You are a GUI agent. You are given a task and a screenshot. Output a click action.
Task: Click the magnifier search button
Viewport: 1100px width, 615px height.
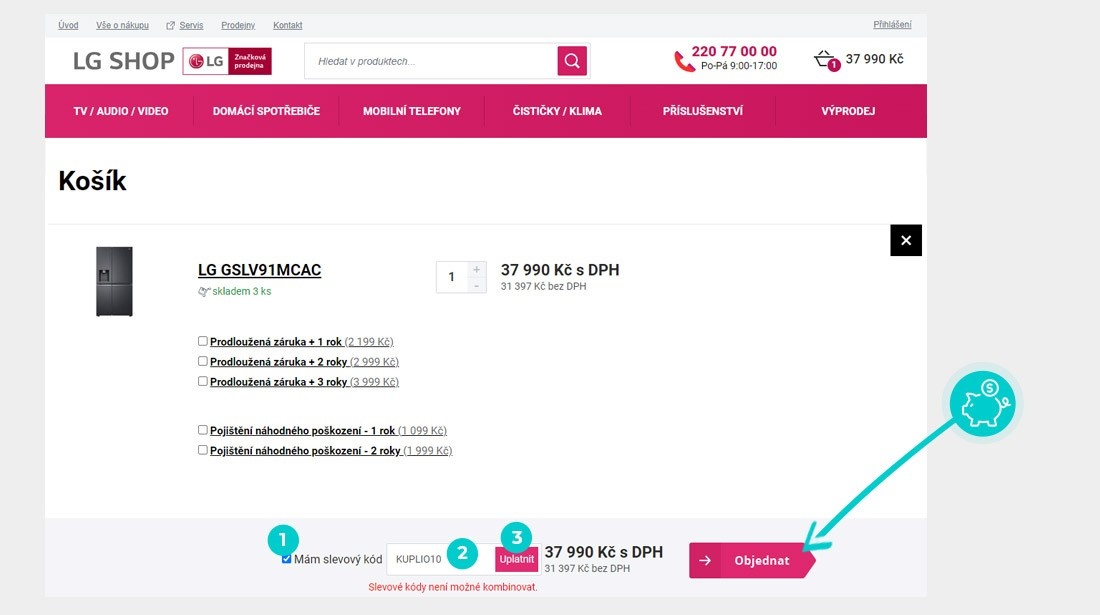572,61
